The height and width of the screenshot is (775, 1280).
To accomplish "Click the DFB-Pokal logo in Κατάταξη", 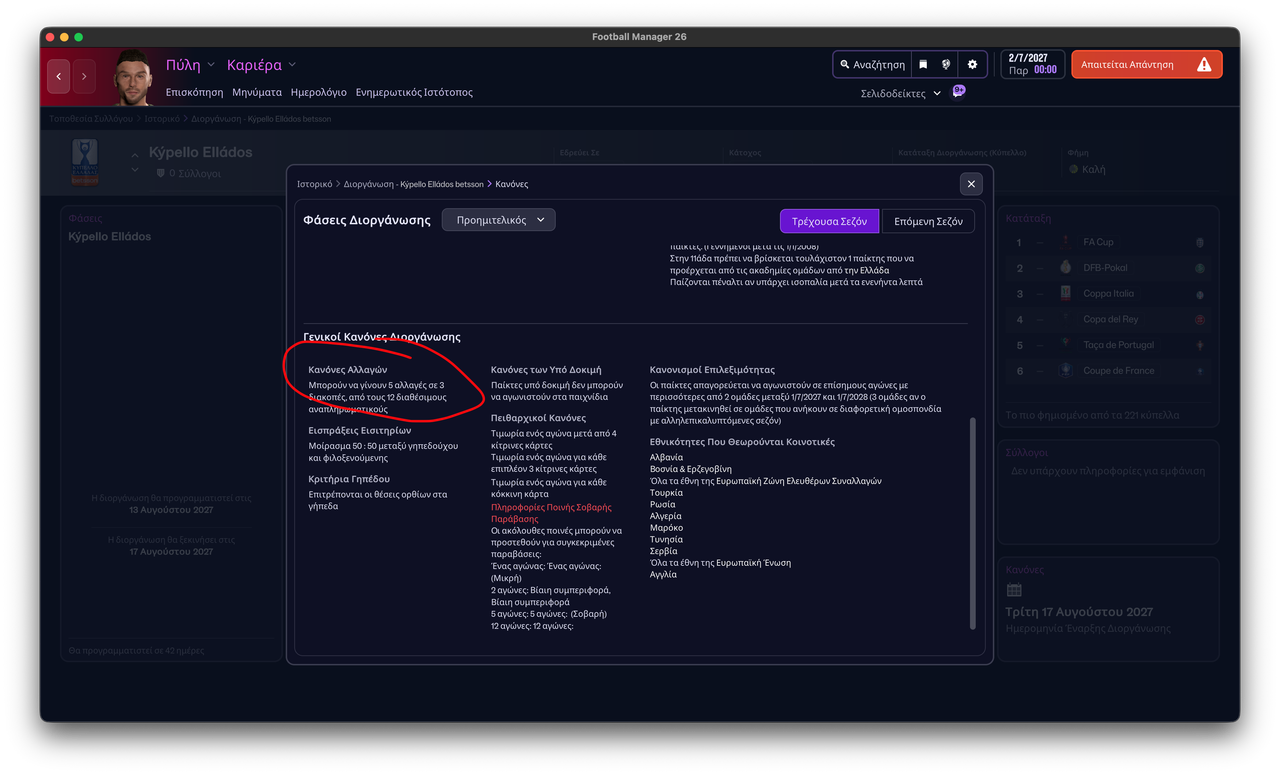I will tap(1066, 268).
